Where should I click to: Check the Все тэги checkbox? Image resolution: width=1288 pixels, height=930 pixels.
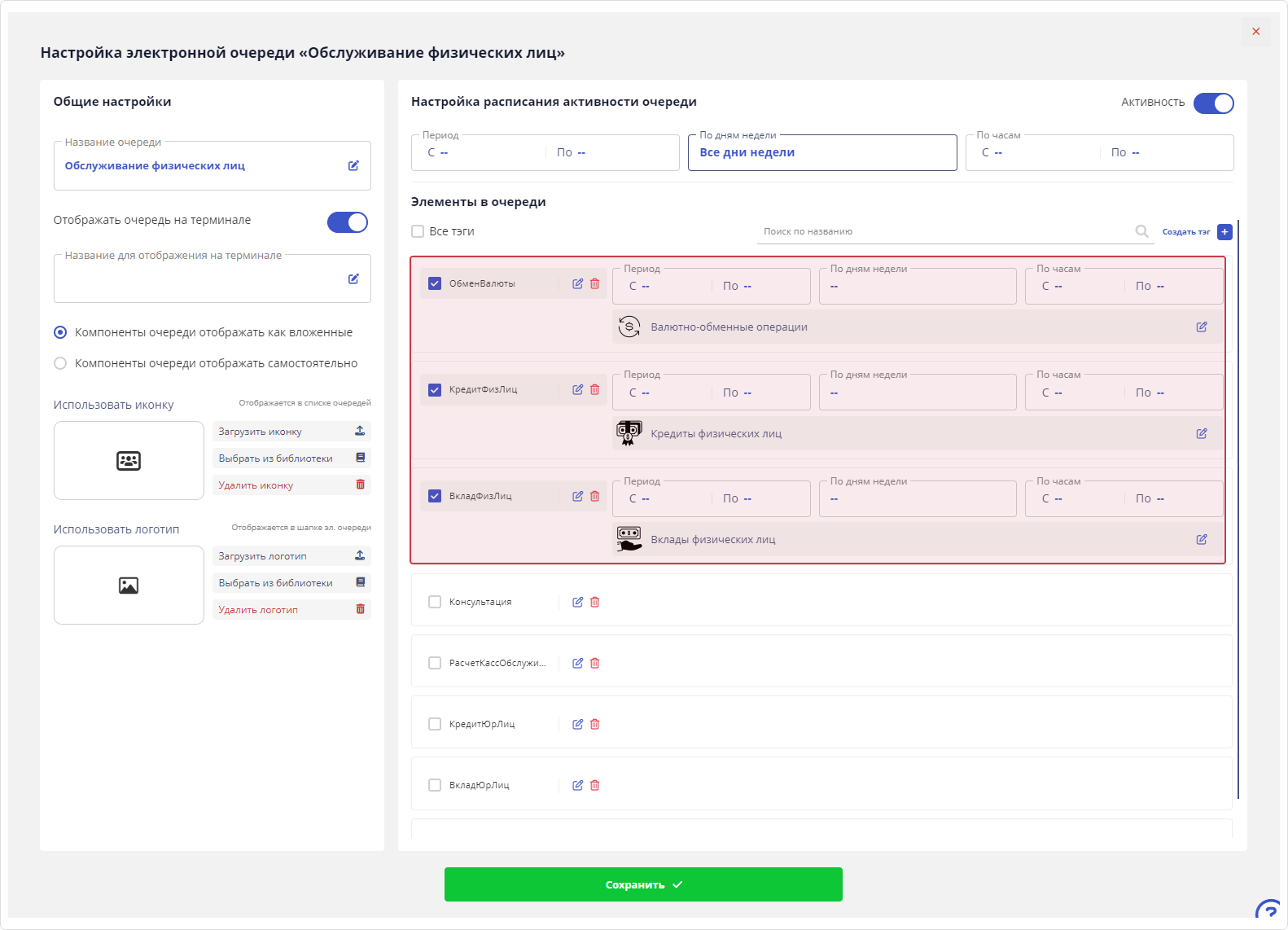[418, 231]
